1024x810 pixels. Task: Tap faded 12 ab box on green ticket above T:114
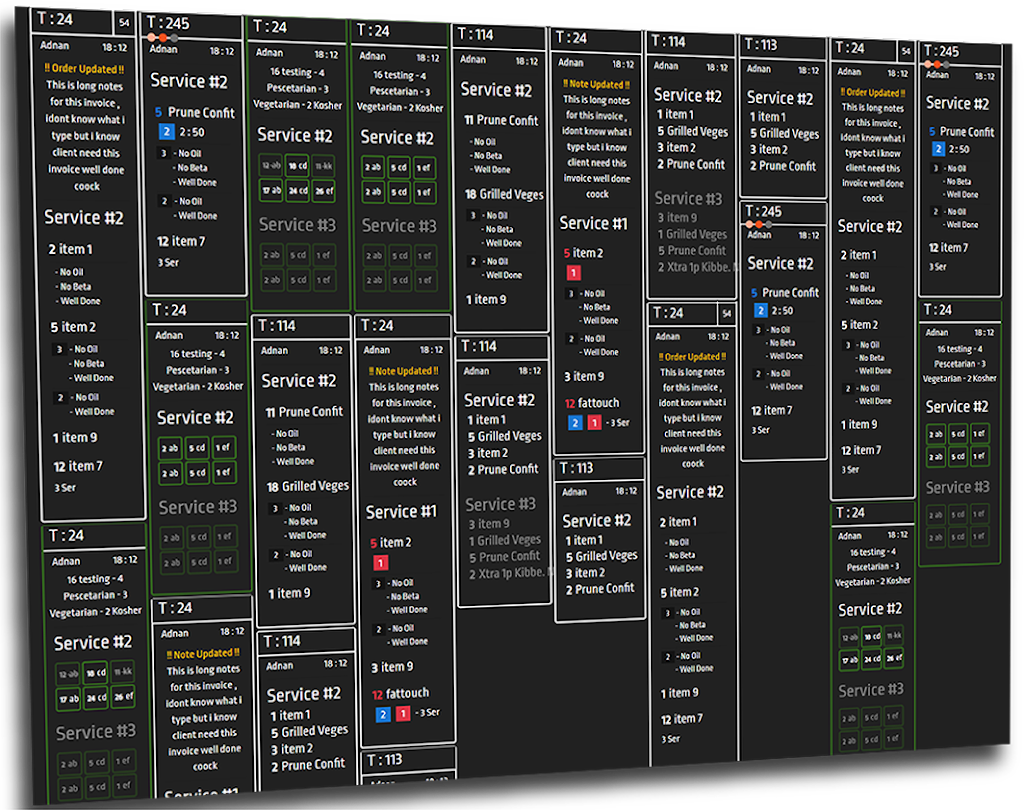pyautogui.click(x=271, y=165)
